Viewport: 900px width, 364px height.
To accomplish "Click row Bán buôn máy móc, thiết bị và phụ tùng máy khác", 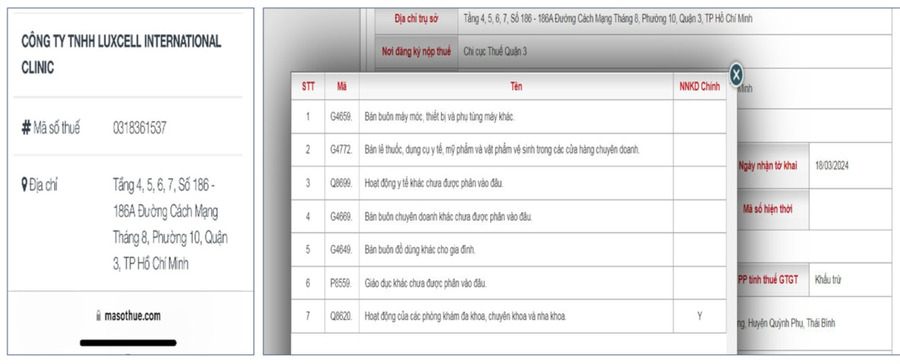I will (x=509, y=117).
